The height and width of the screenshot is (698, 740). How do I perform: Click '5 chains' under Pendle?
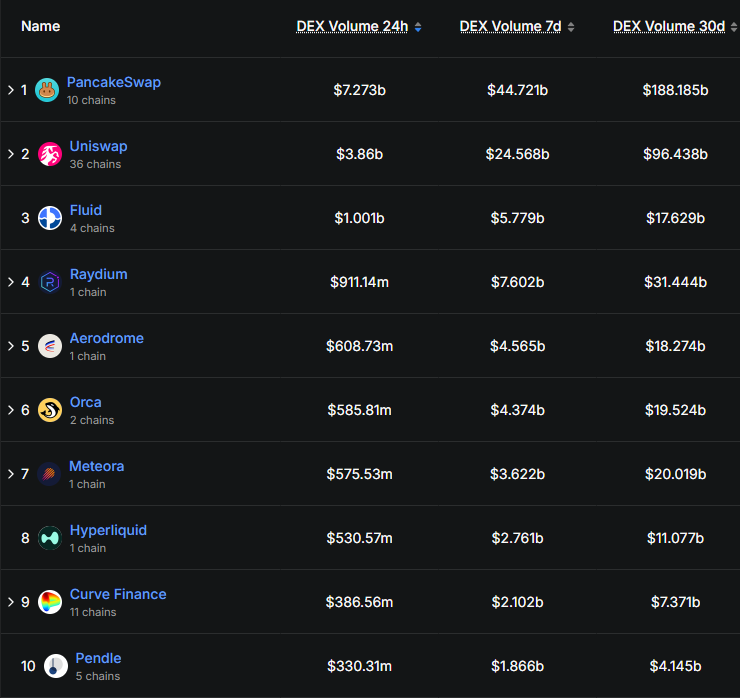[98, 676]
